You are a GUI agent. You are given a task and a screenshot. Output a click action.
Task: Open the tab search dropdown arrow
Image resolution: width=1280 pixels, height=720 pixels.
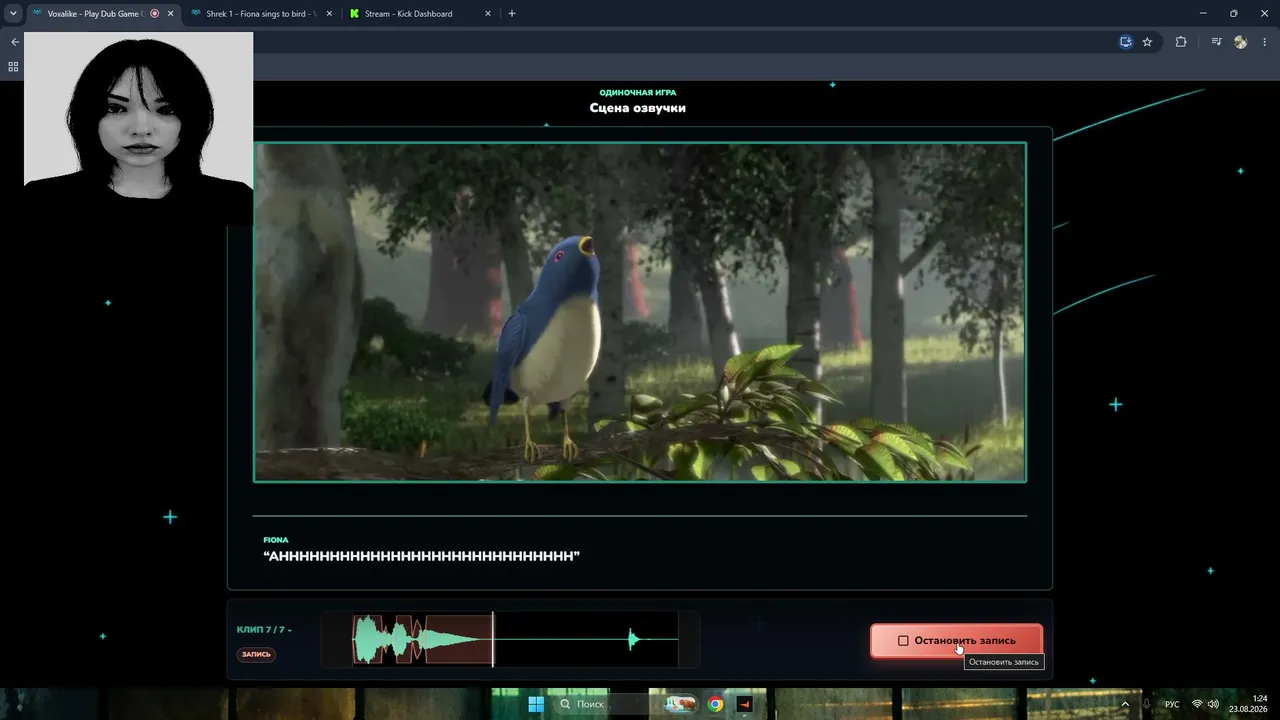13,14
